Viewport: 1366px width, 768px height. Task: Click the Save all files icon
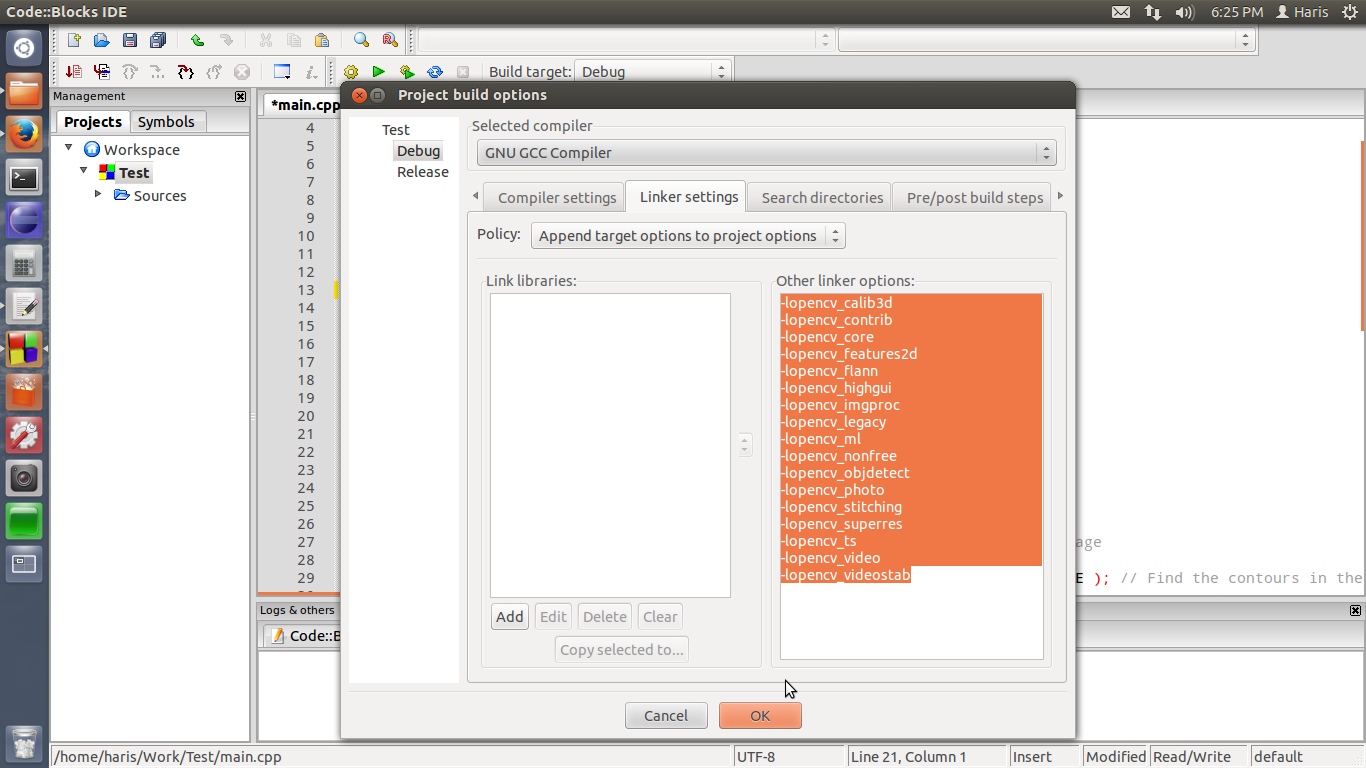(x=158, y=41)
